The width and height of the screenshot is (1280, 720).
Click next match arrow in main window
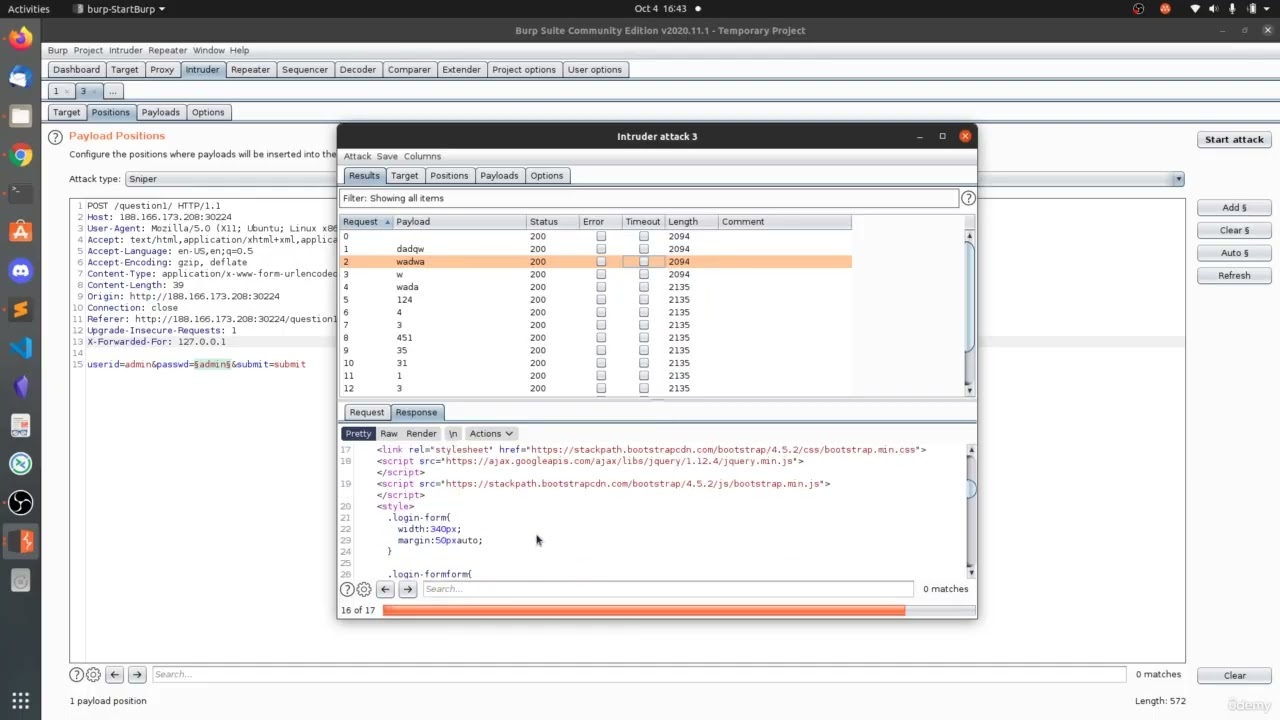(137, 675)
